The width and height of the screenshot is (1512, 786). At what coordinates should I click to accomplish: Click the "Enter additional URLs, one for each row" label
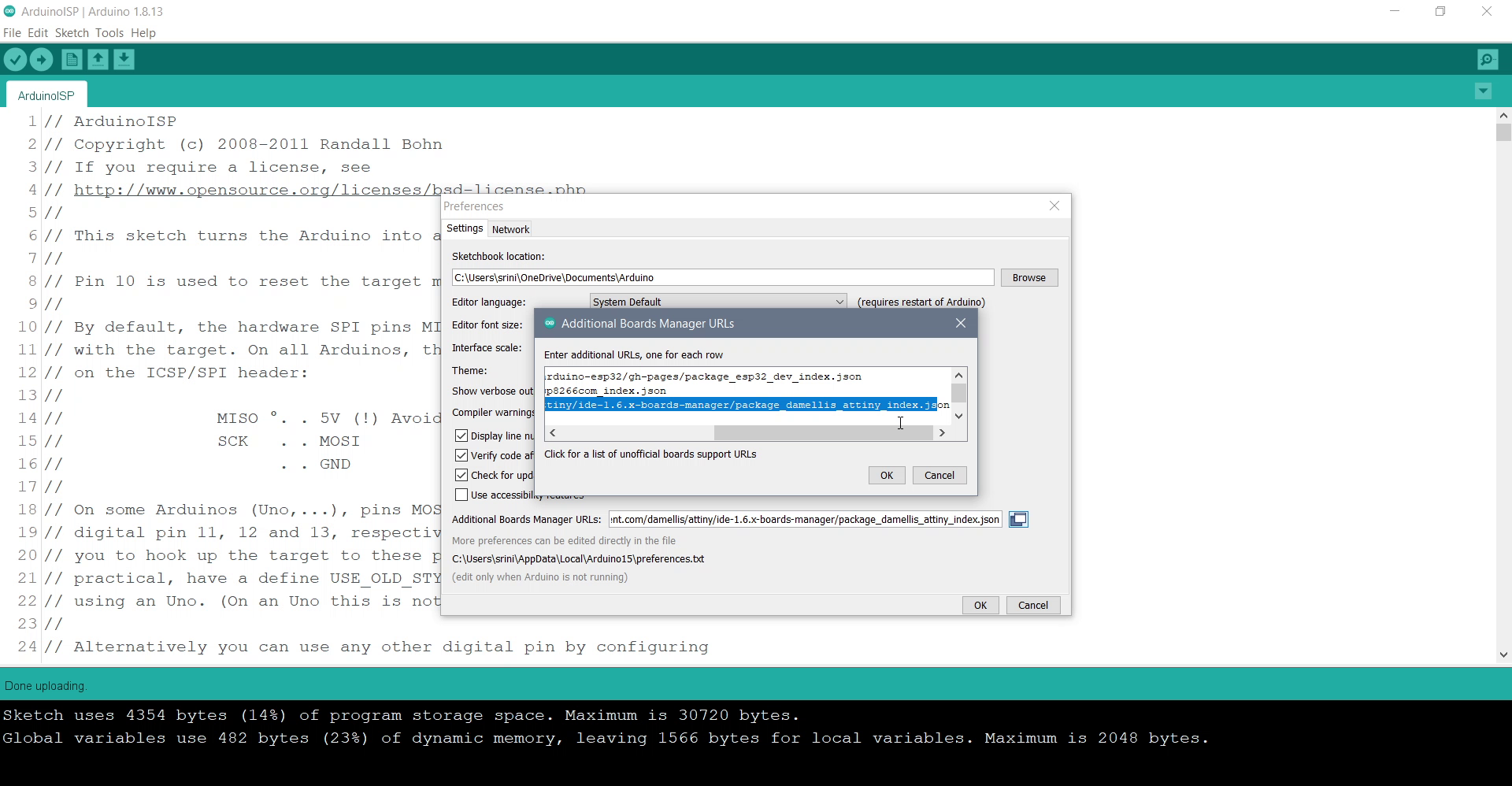pyautogui.click(x=633, y=355)
